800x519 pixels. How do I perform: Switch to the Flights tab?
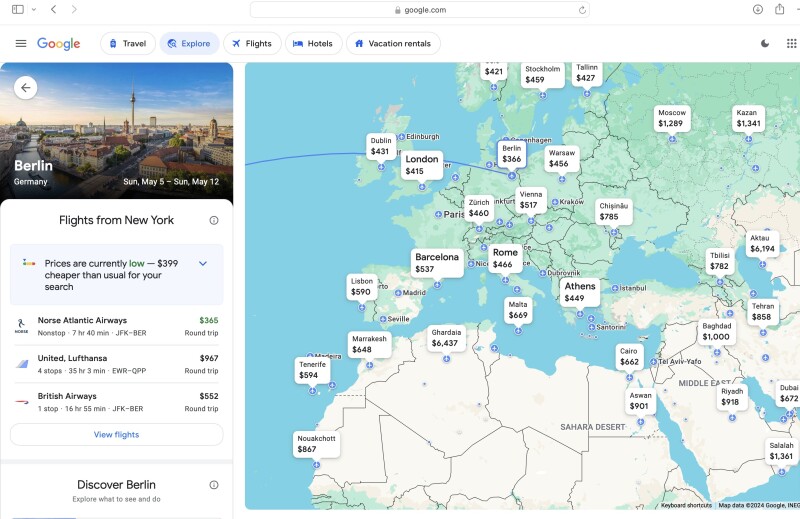tap(251, 43)
